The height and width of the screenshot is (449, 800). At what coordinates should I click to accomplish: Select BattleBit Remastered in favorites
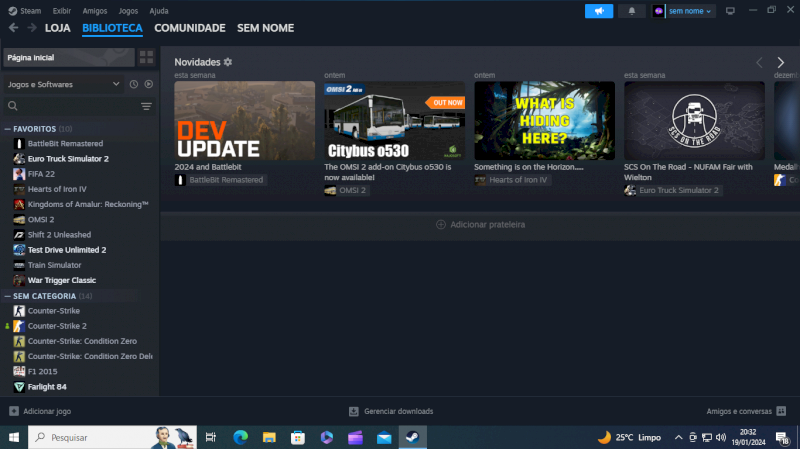point(65,143)
